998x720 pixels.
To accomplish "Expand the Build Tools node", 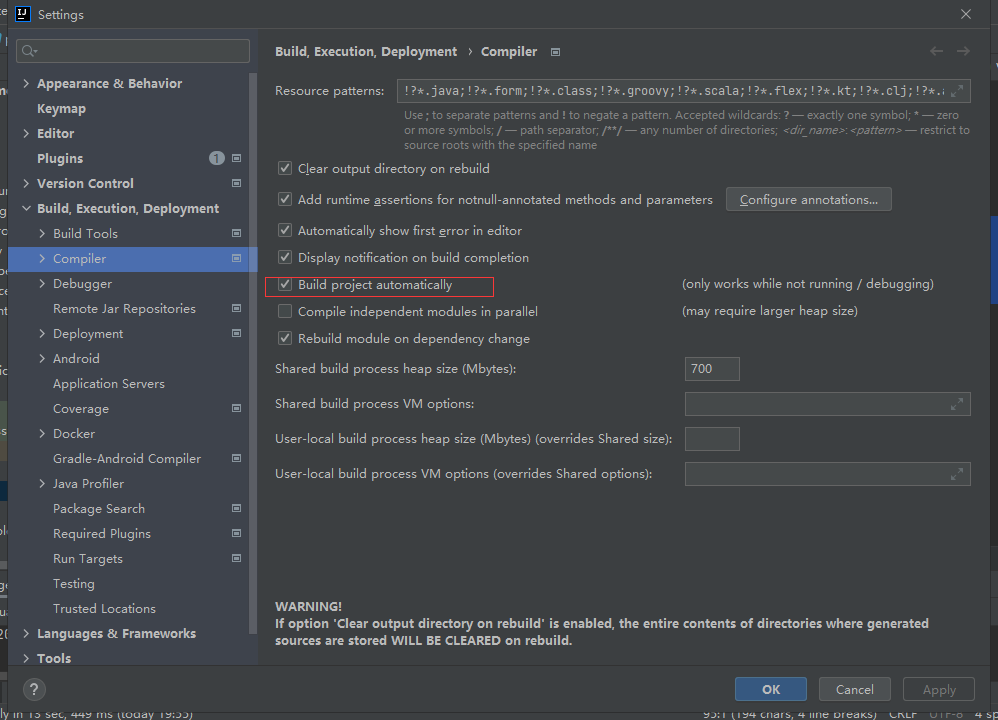I will (42, 234).
